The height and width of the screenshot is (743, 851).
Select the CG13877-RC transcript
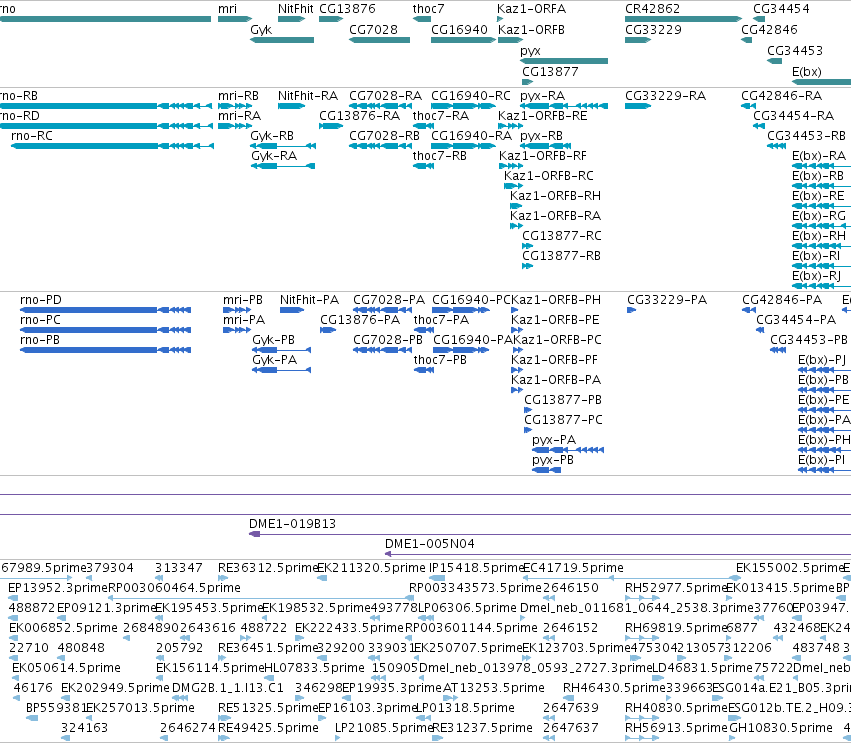[527, 246]
